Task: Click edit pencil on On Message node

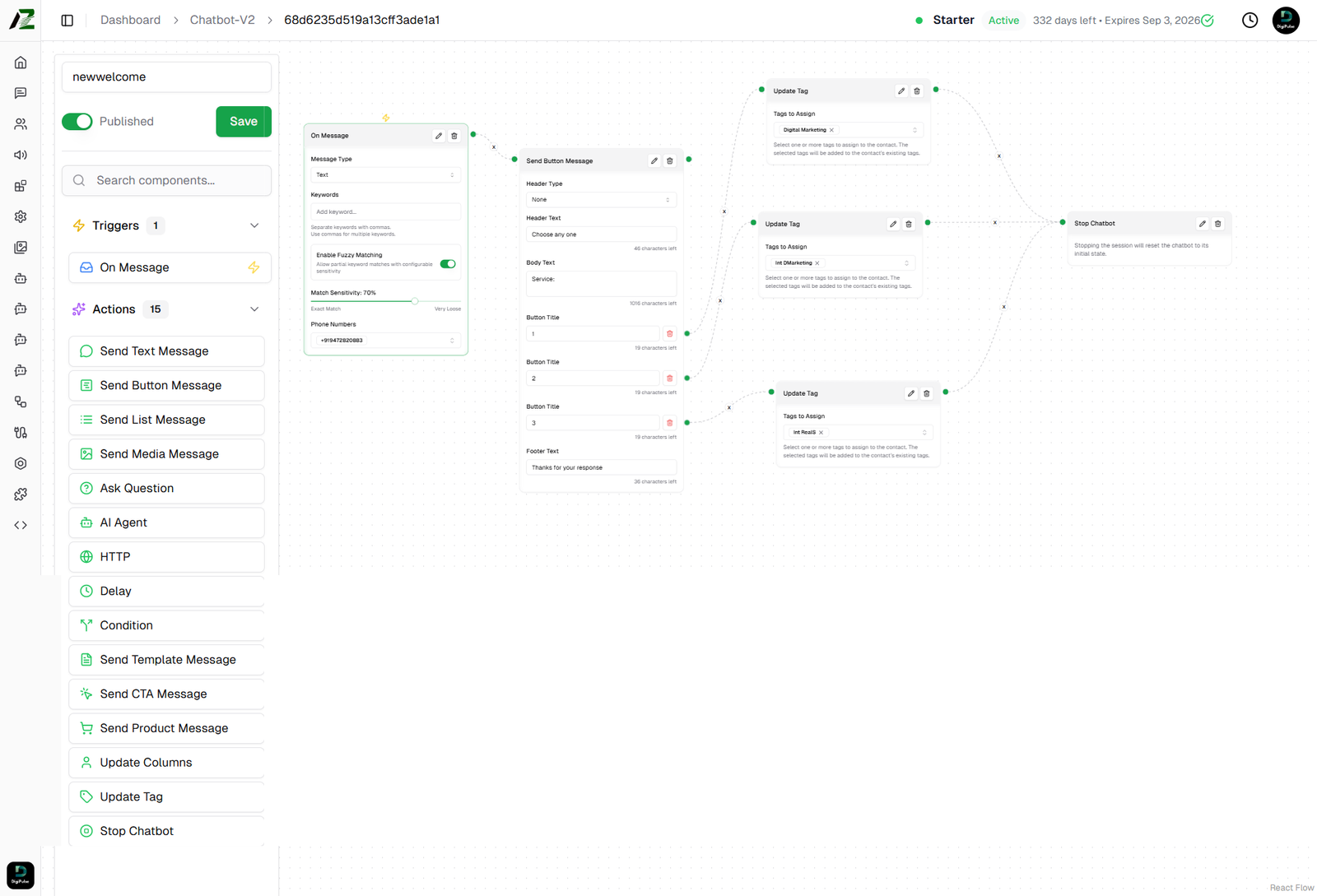Action: 439,136
